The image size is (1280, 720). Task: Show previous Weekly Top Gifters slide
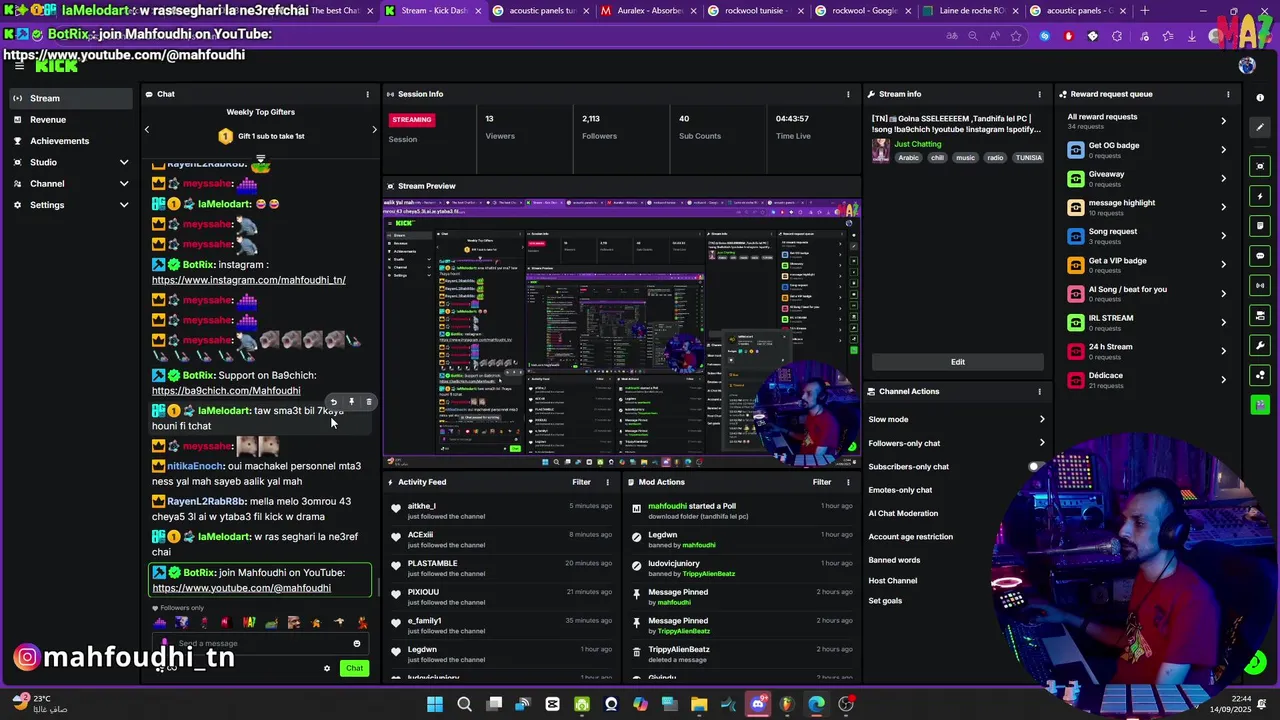point(146,129)
